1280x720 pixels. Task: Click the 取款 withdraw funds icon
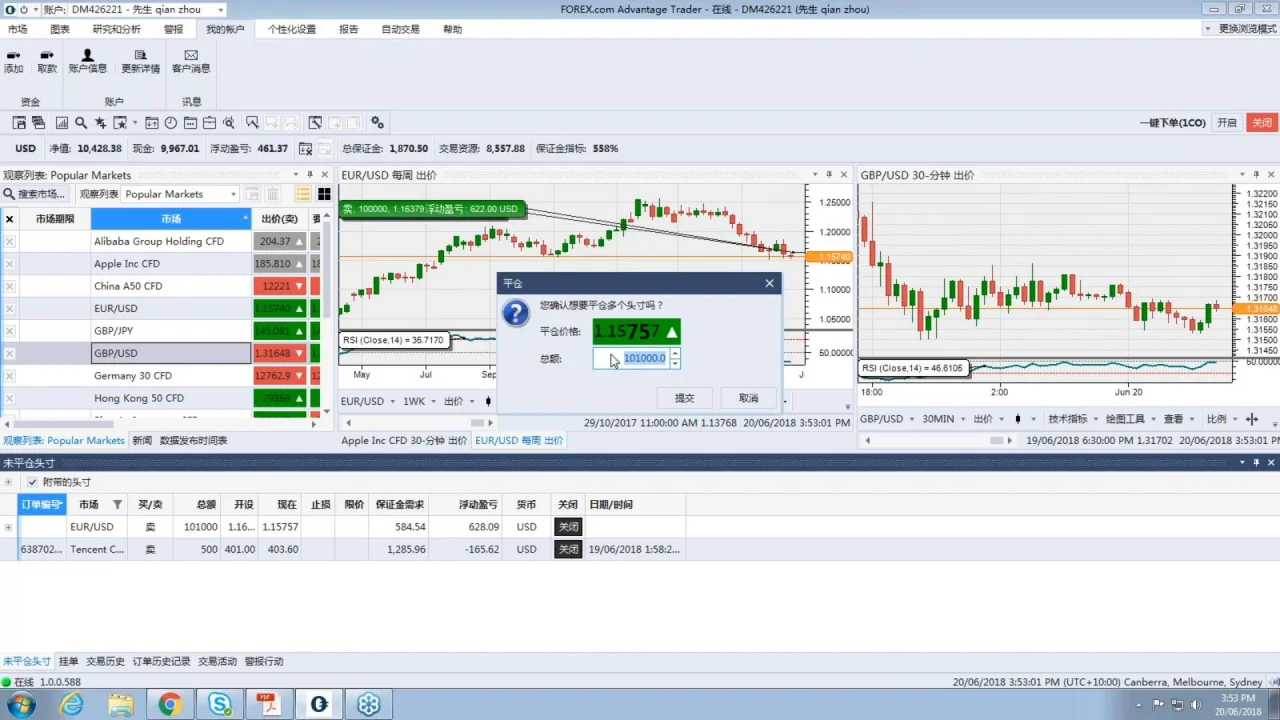[x=47, y=61]
